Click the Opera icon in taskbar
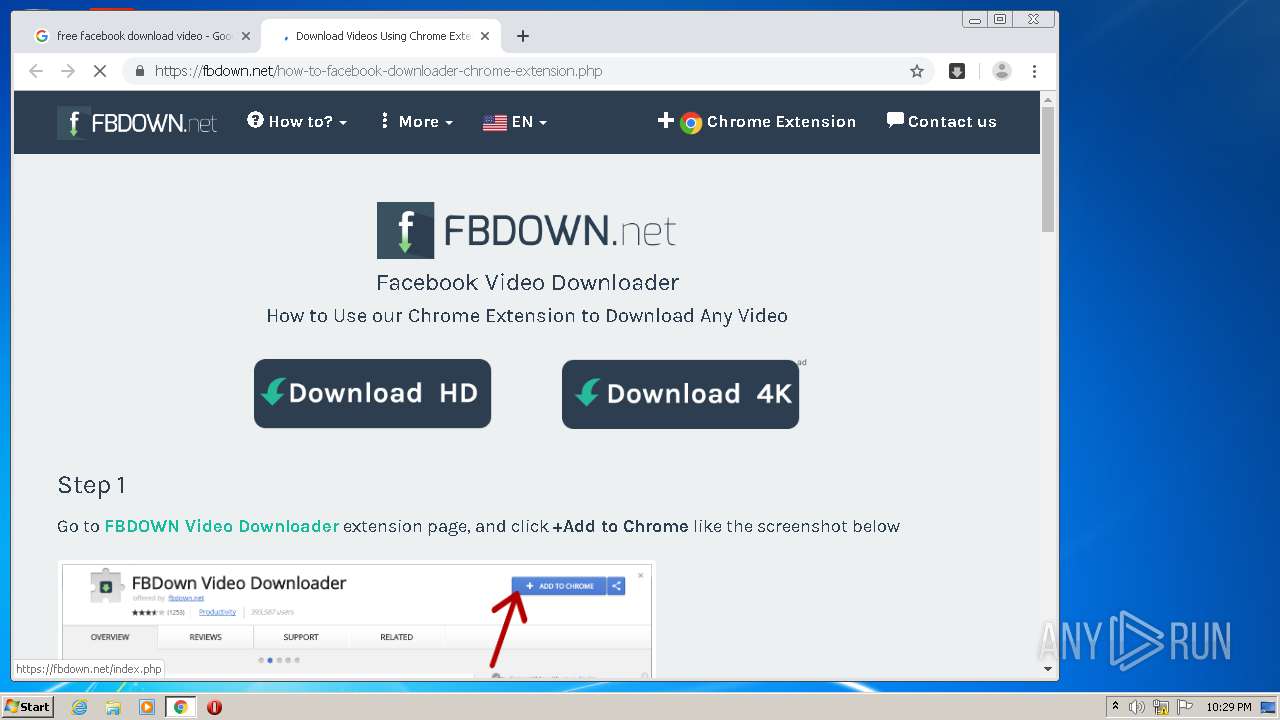The width and height of the screenshot is (1280, 720). 214,707
